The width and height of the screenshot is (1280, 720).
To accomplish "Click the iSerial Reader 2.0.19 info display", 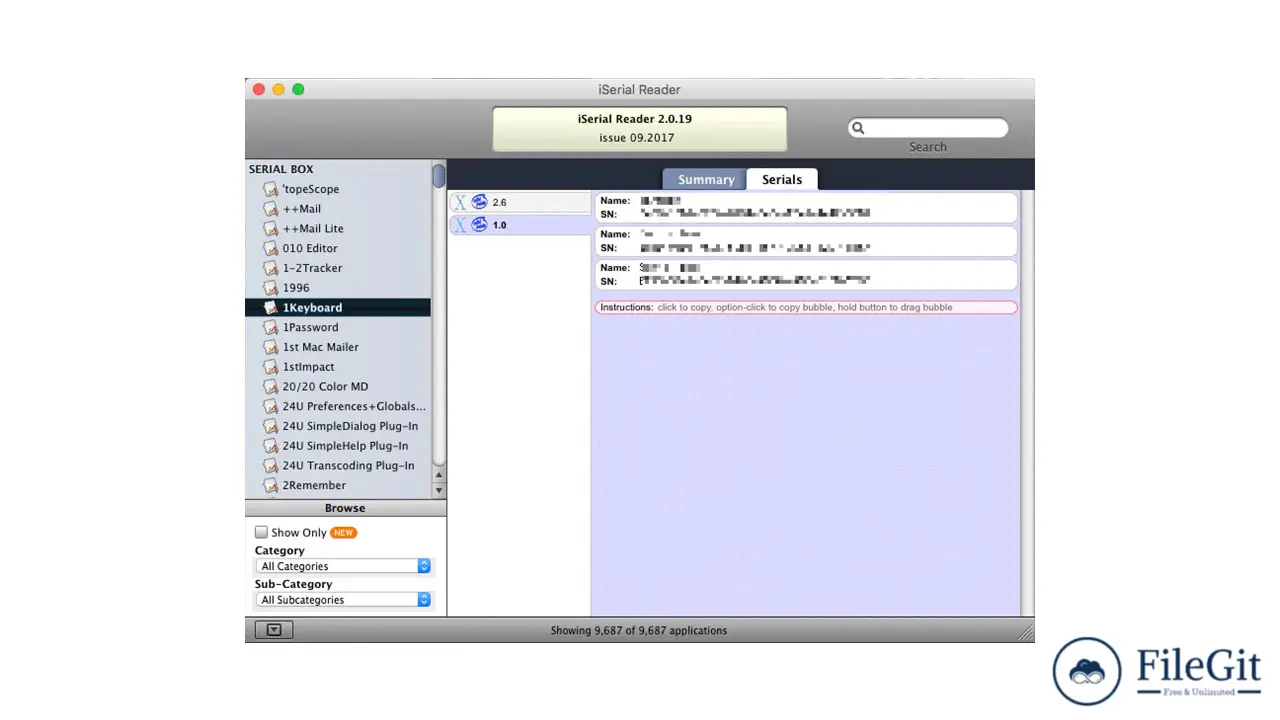I will (640, 128).
